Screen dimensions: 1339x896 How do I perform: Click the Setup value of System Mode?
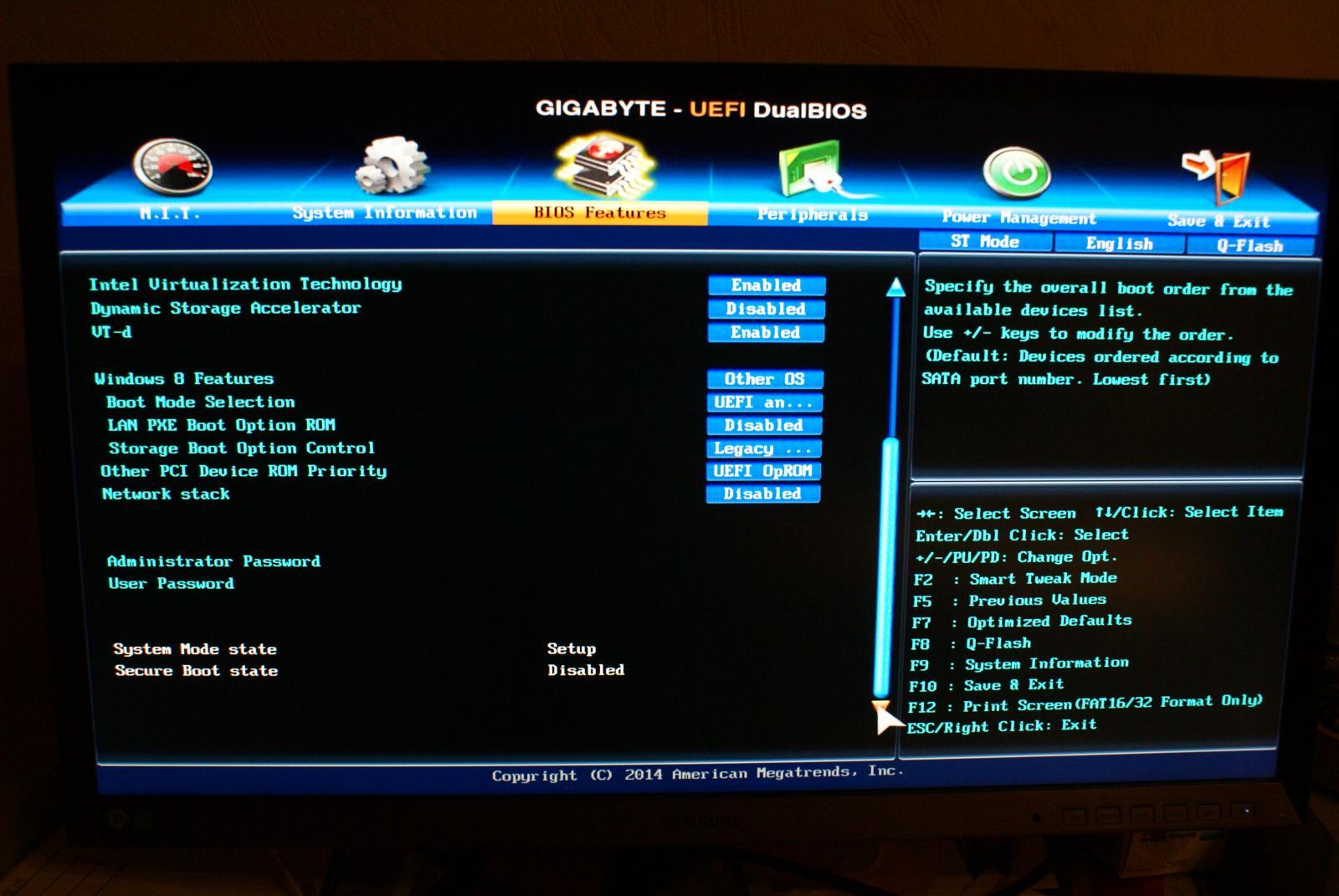pyautogui.click(x=572, y=648)
